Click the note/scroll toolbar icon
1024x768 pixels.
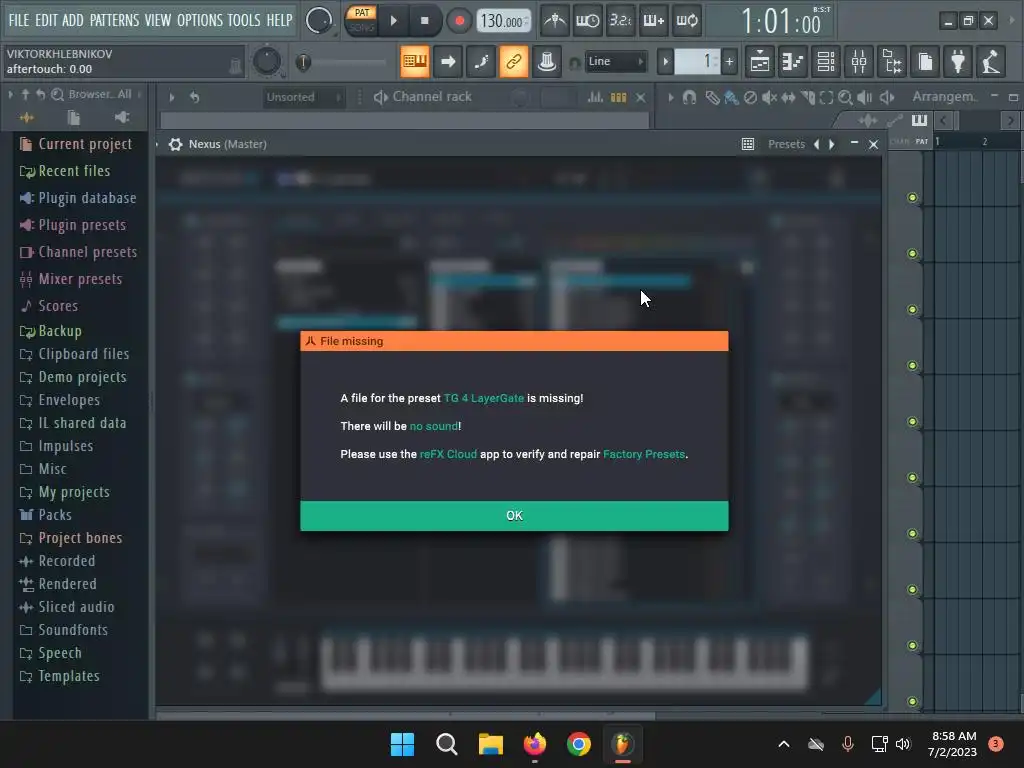(x=481, y=61)
